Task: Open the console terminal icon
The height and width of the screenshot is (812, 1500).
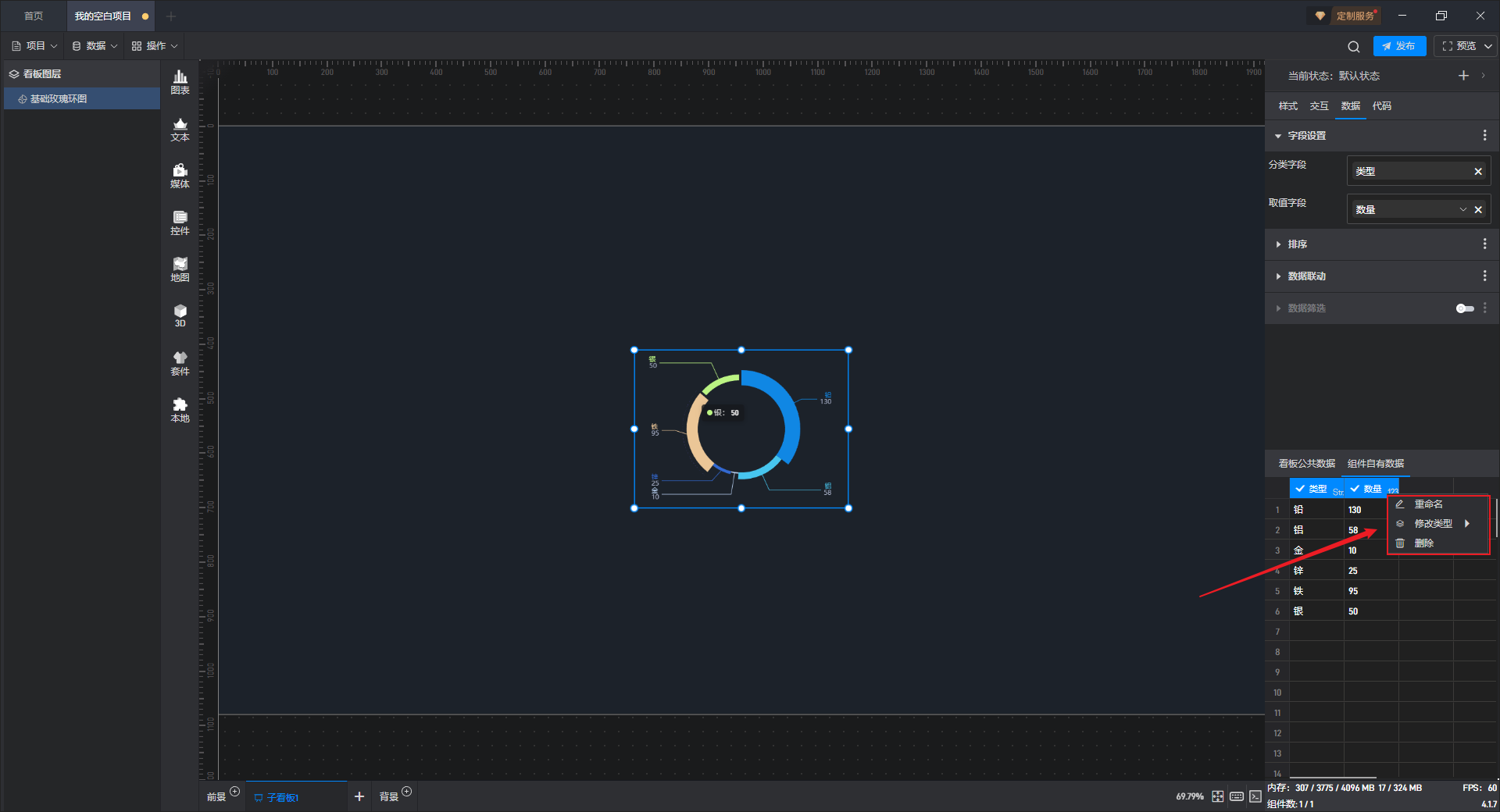Action: pos(1255,796)
